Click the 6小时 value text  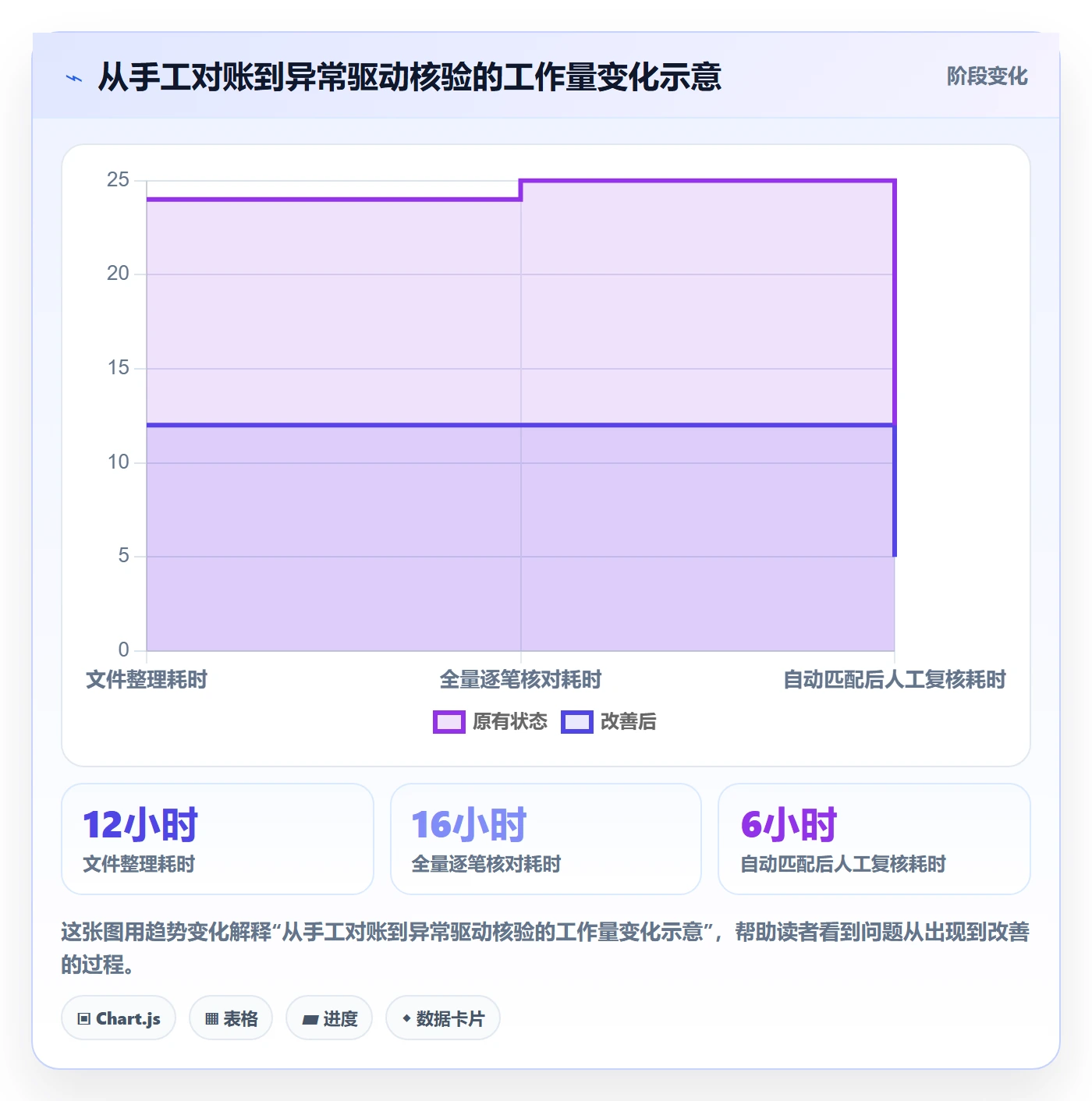click(x=789, y=825)
